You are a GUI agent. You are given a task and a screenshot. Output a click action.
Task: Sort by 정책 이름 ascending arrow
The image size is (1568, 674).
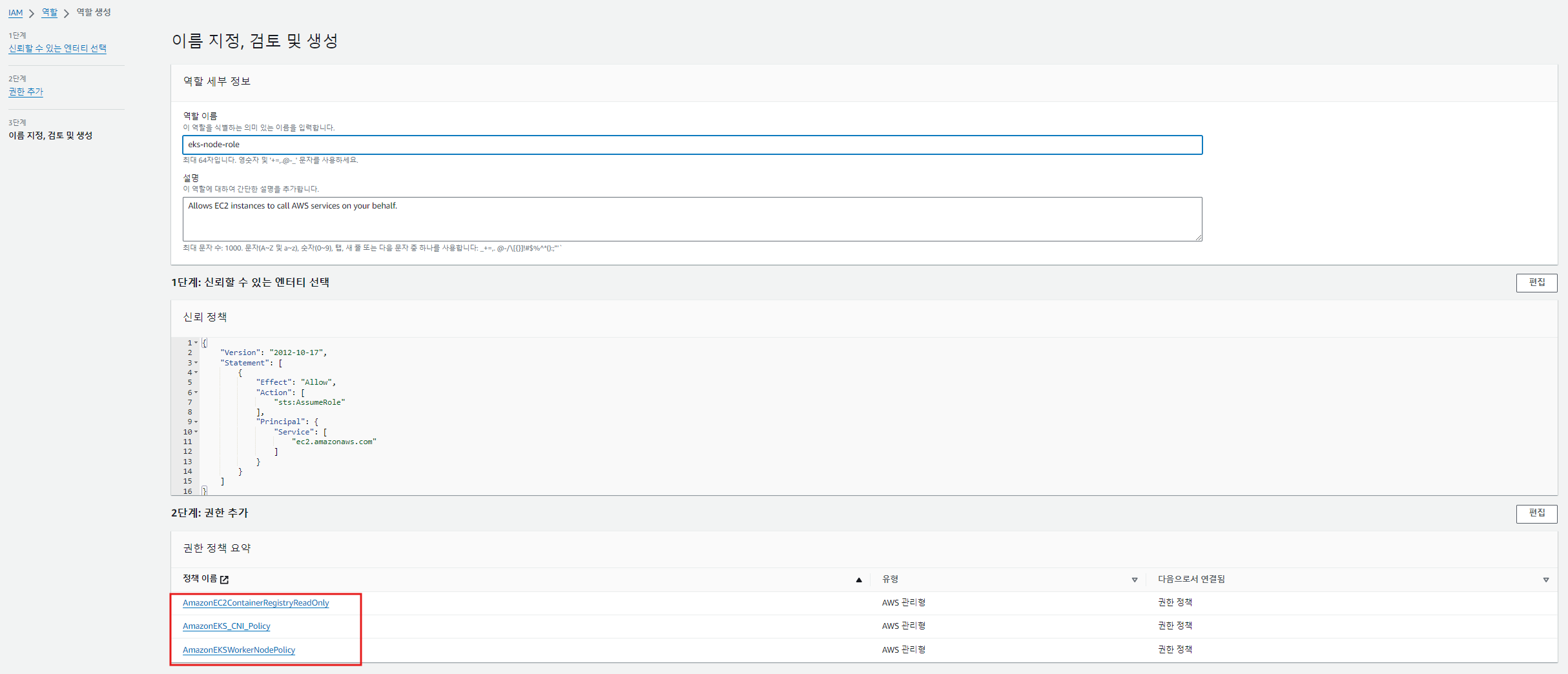point(859,580)
